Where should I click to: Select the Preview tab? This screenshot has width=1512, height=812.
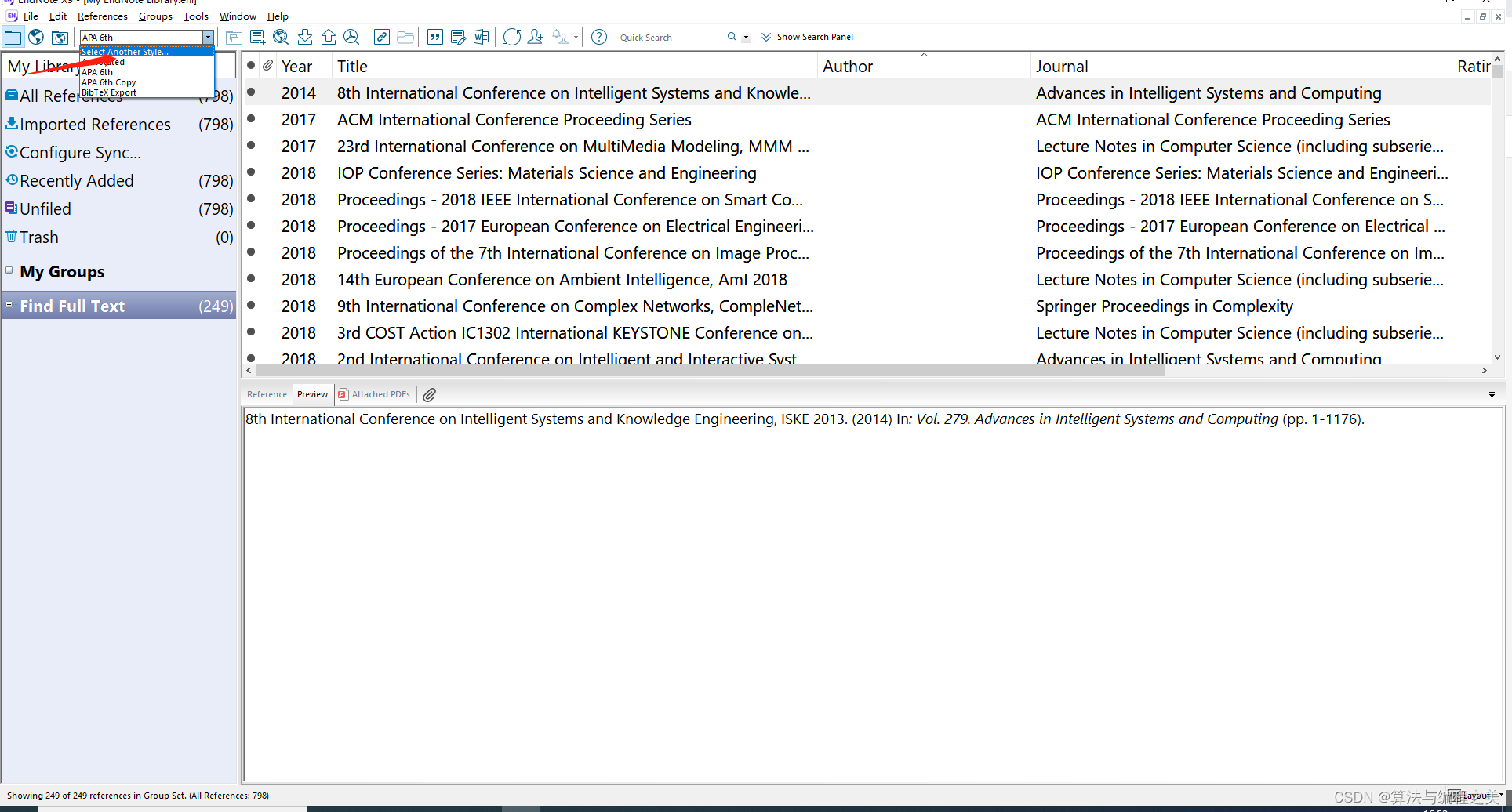point(312,394)
